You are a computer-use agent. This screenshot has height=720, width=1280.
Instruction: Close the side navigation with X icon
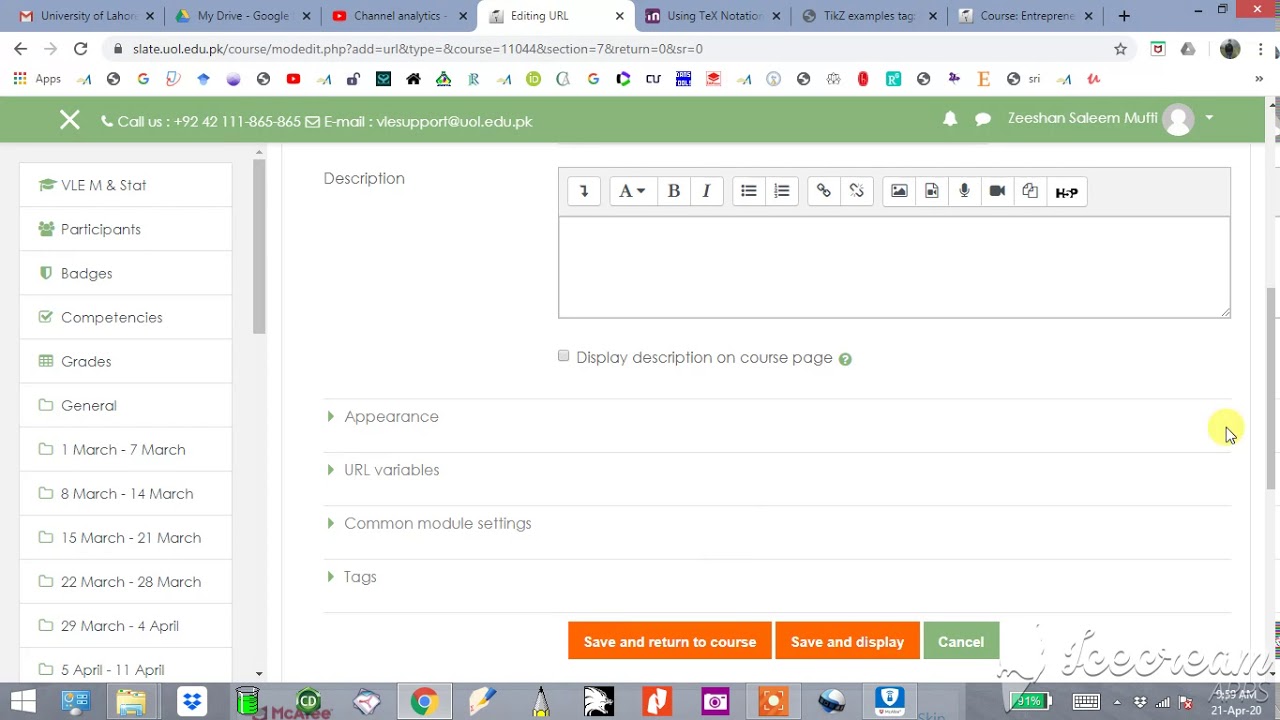70,121
